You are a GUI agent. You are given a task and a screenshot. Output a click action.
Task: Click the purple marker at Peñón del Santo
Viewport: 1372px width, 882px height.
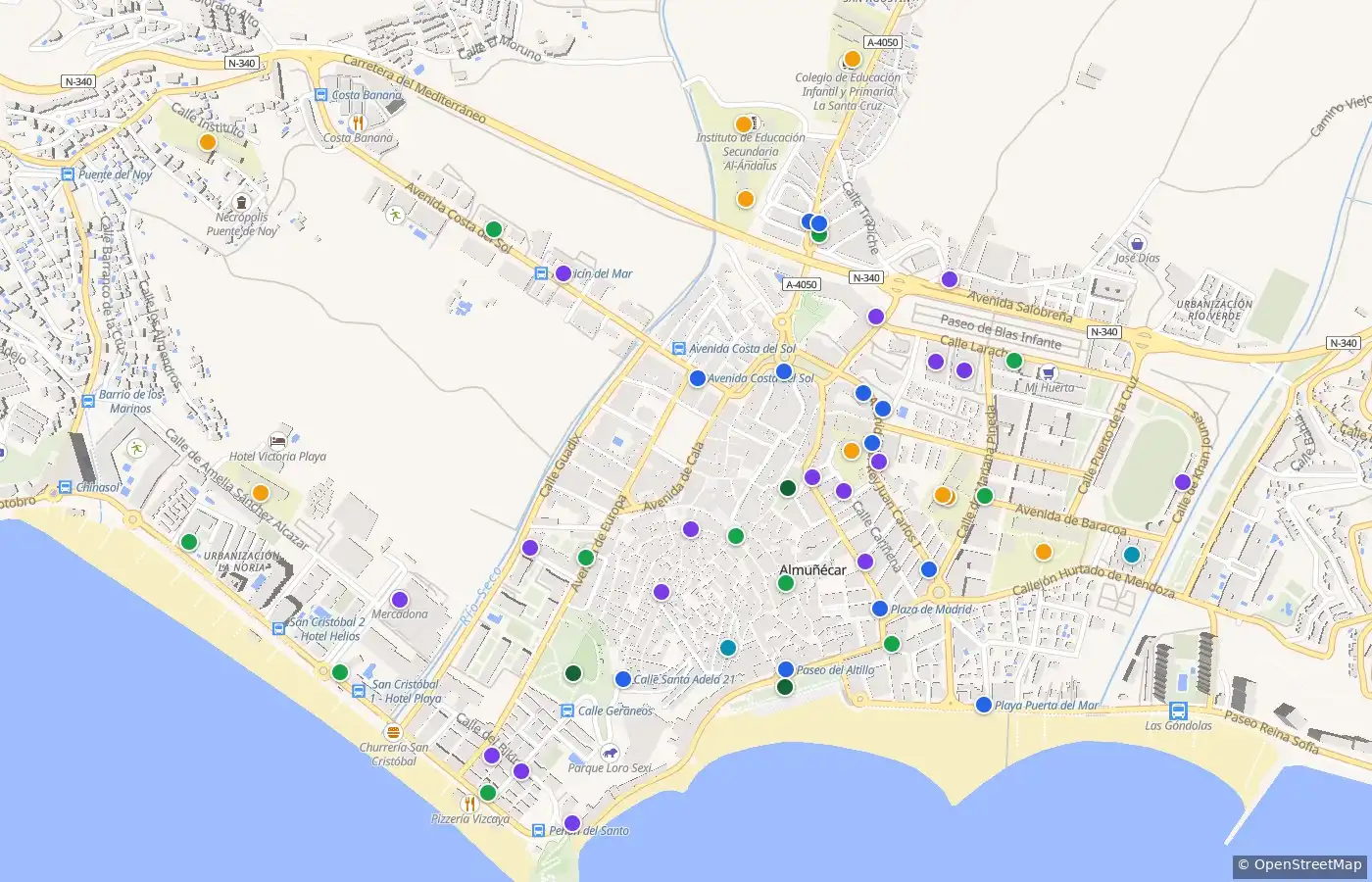coord(572,823)
